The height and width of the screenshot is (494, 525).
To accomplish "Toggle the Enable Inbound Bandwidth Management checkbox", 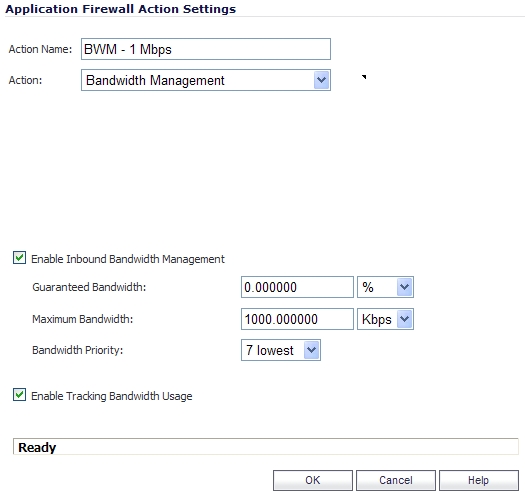I will coord(19,258).
